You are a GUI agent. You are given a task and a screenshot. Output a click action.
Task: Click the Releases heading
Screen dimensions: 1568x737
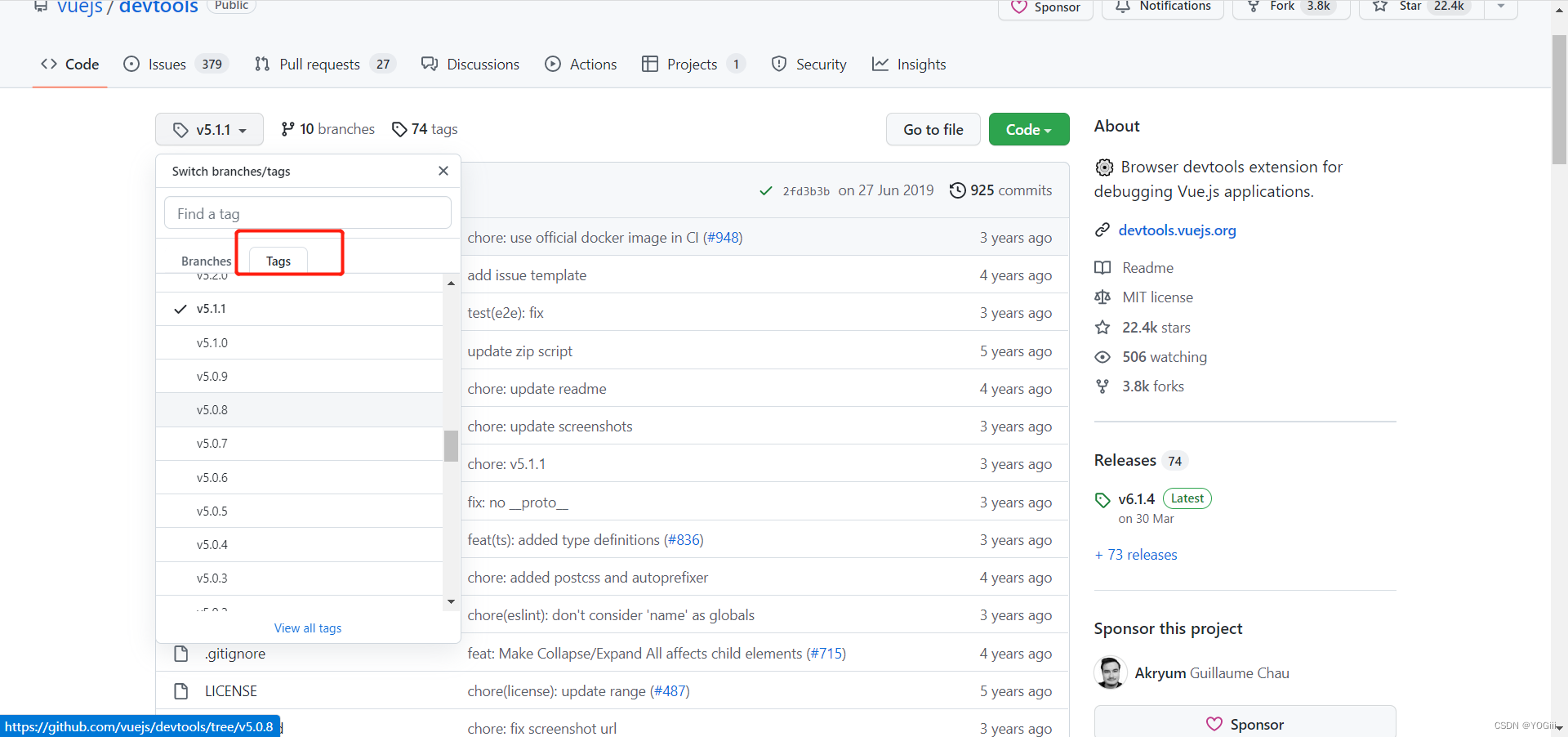pos(1125,460)
